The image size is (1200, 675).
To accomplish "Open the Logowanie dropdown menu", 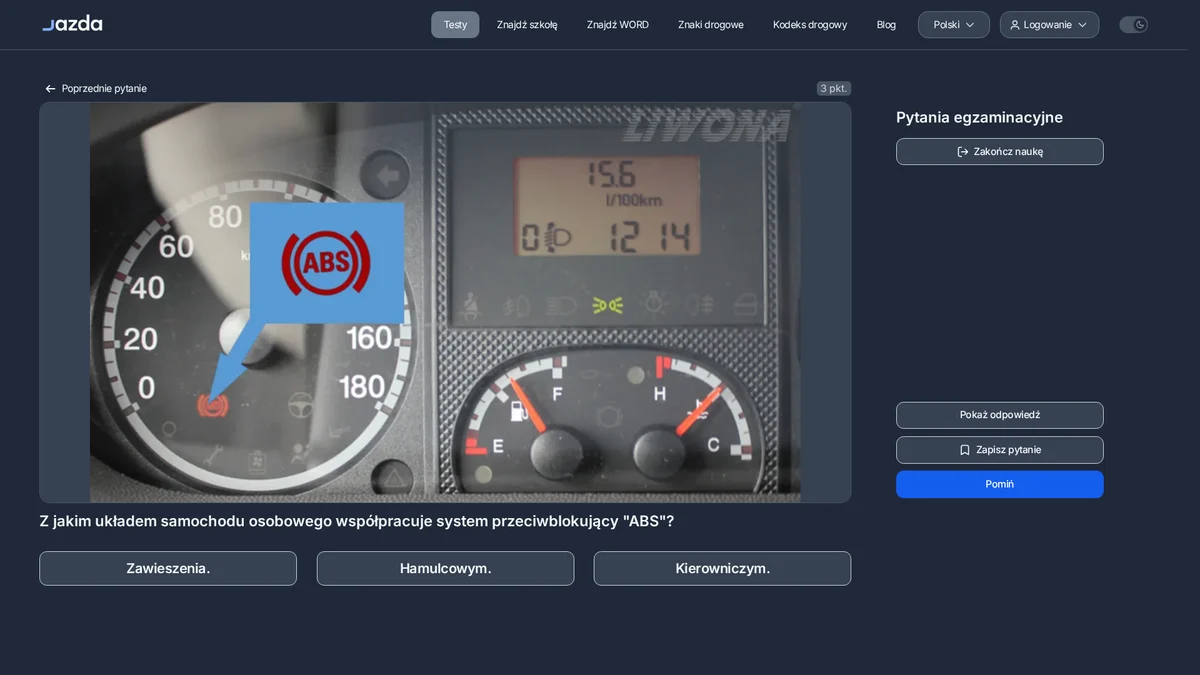I will tap(1049, 25).
